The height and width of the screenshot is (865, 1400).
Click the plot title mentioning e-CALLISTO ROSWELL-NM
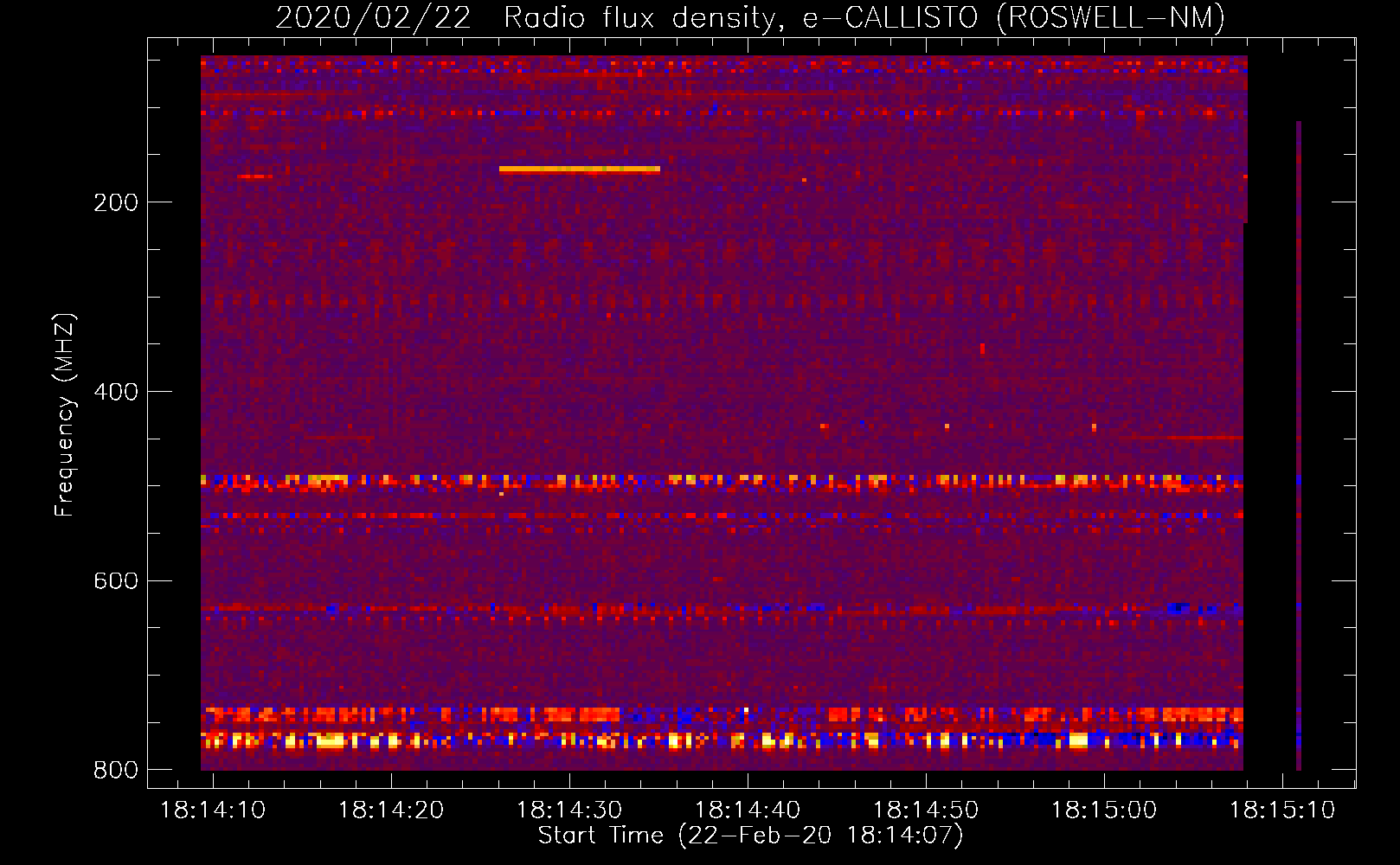750,17
